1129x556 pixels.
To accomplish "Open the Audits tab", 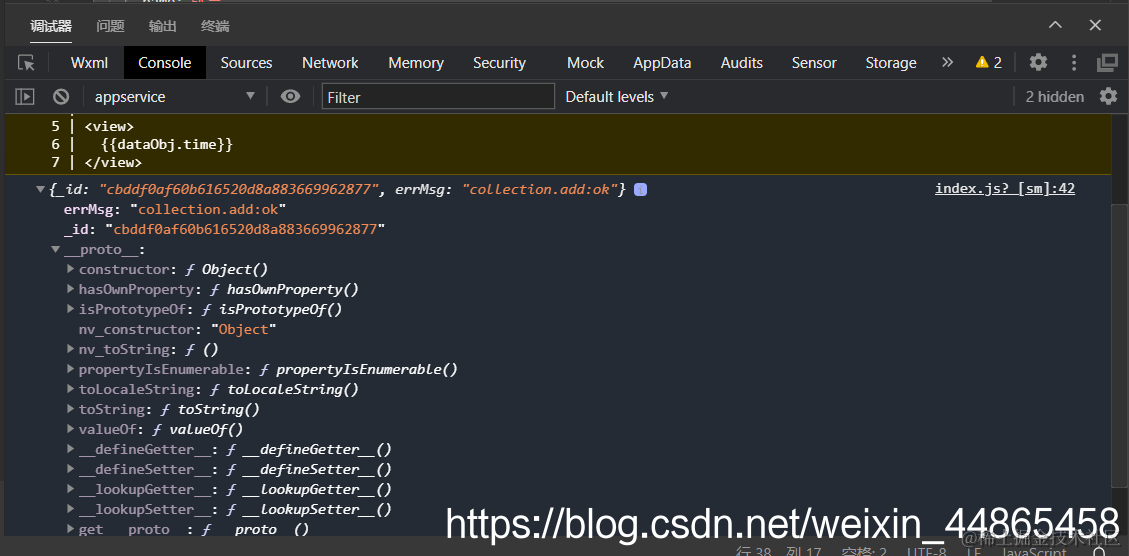I will click(x=742, y=63).
